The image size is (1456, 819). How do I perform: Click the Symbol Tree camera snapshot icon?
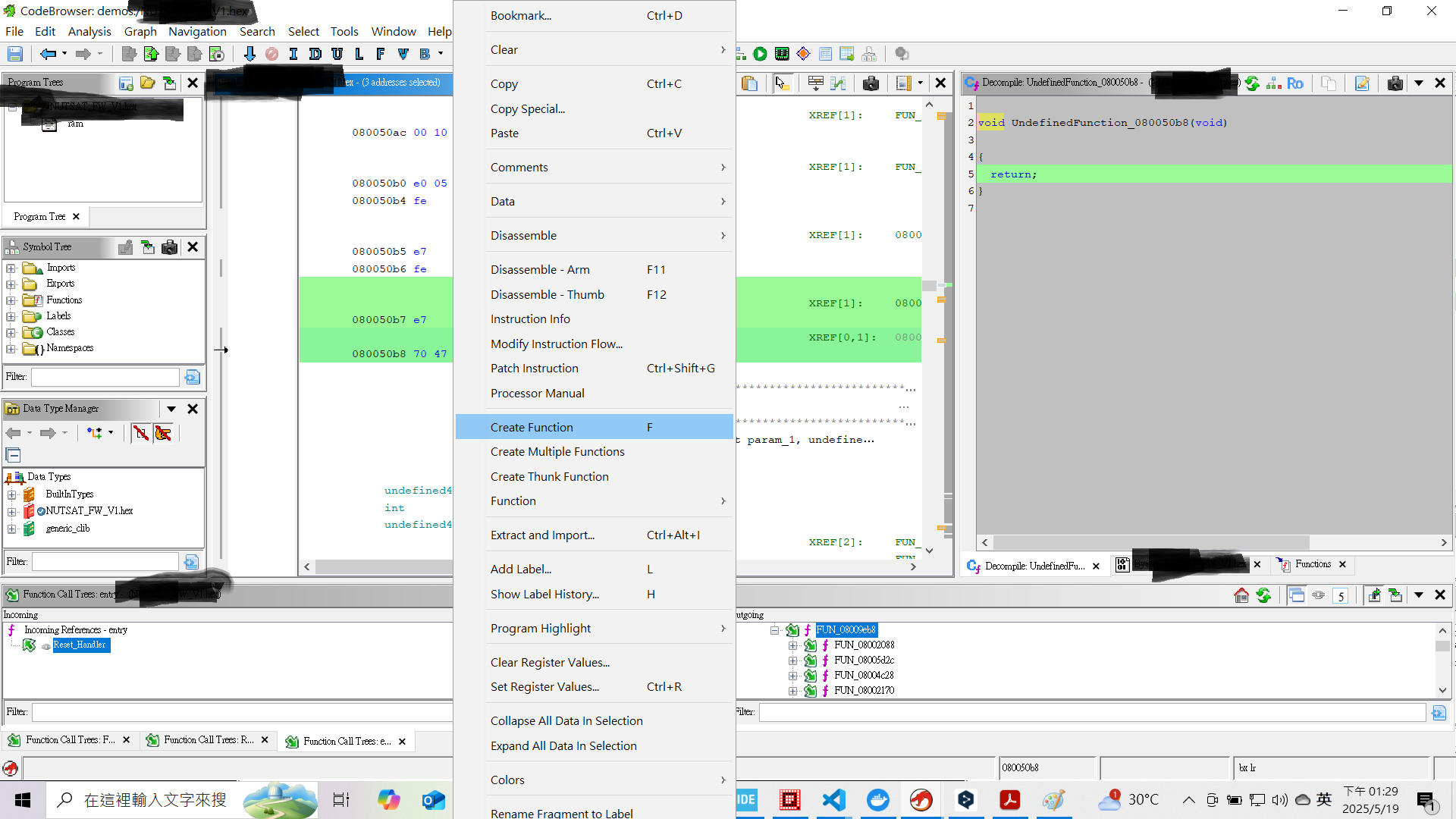pyautogui.click(x=170, y=247)
